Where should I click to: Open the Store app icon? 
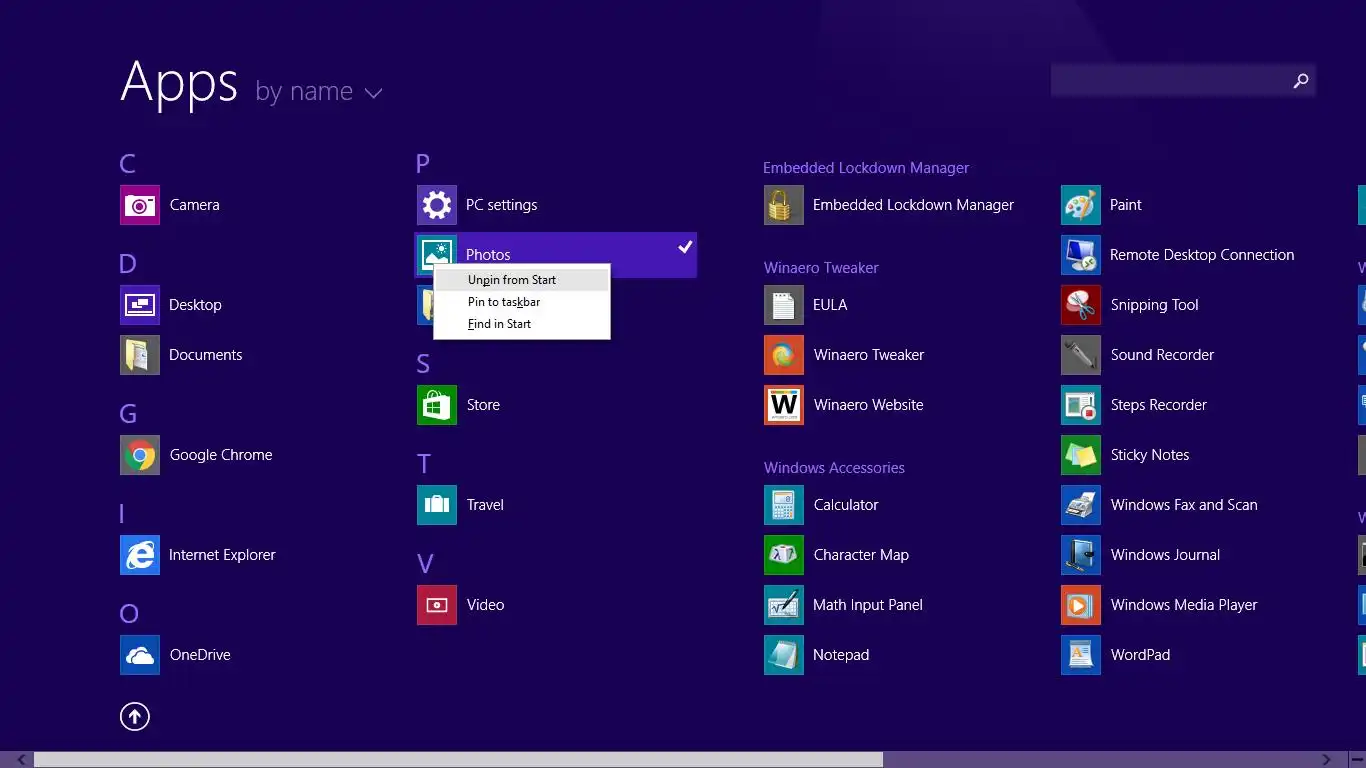pos(437,405)
